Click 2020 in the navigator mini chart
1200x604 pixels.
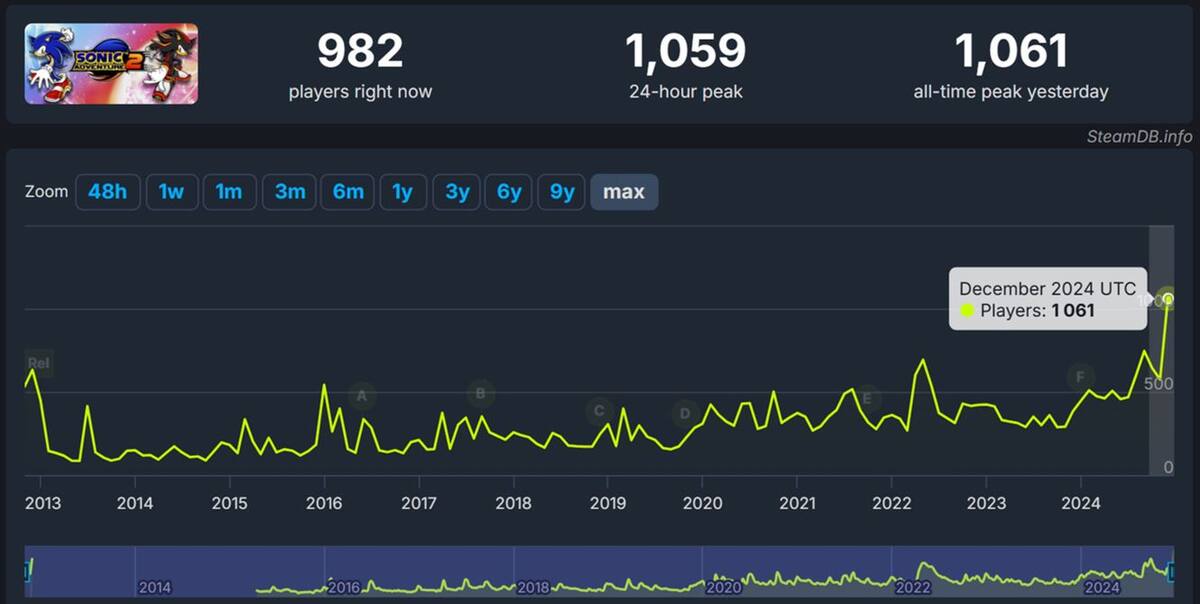tap(723, 588)
